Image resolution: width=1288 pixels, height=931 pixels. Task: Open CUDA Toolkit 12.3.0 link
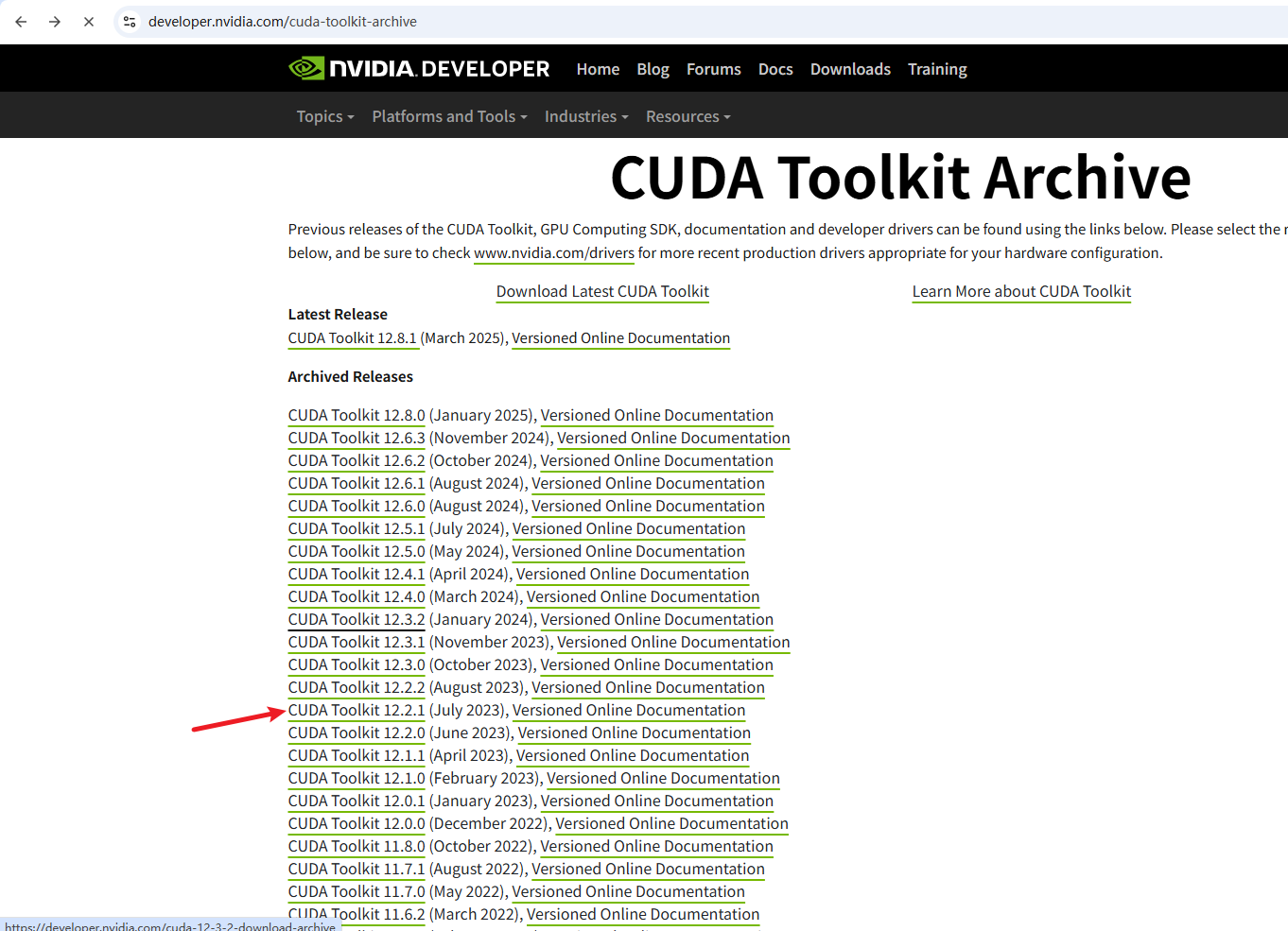357,664
